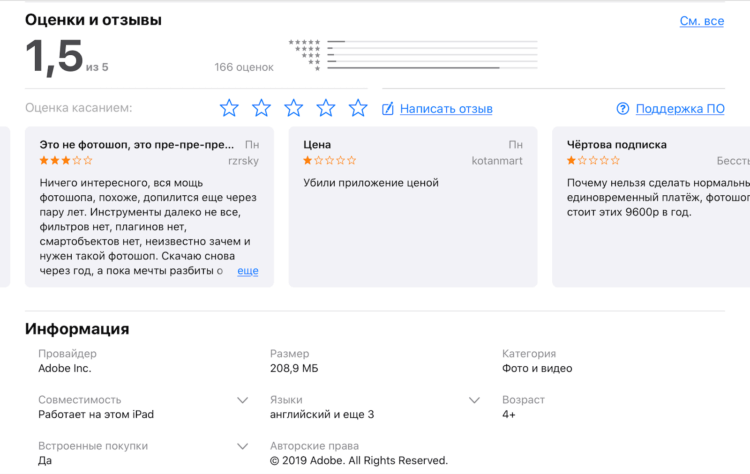Click the five-star rating histogram bar
The image size is (750, 474).
click(x=432, y=42)
